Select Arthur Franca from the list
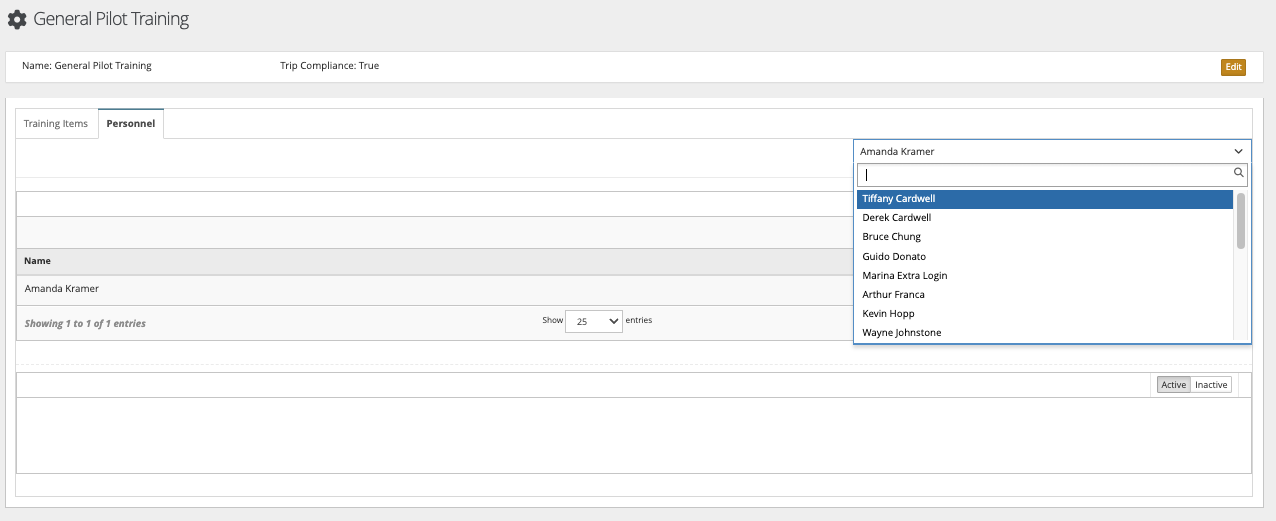Screen dimensions: 1276x521 coord(1044,295)
